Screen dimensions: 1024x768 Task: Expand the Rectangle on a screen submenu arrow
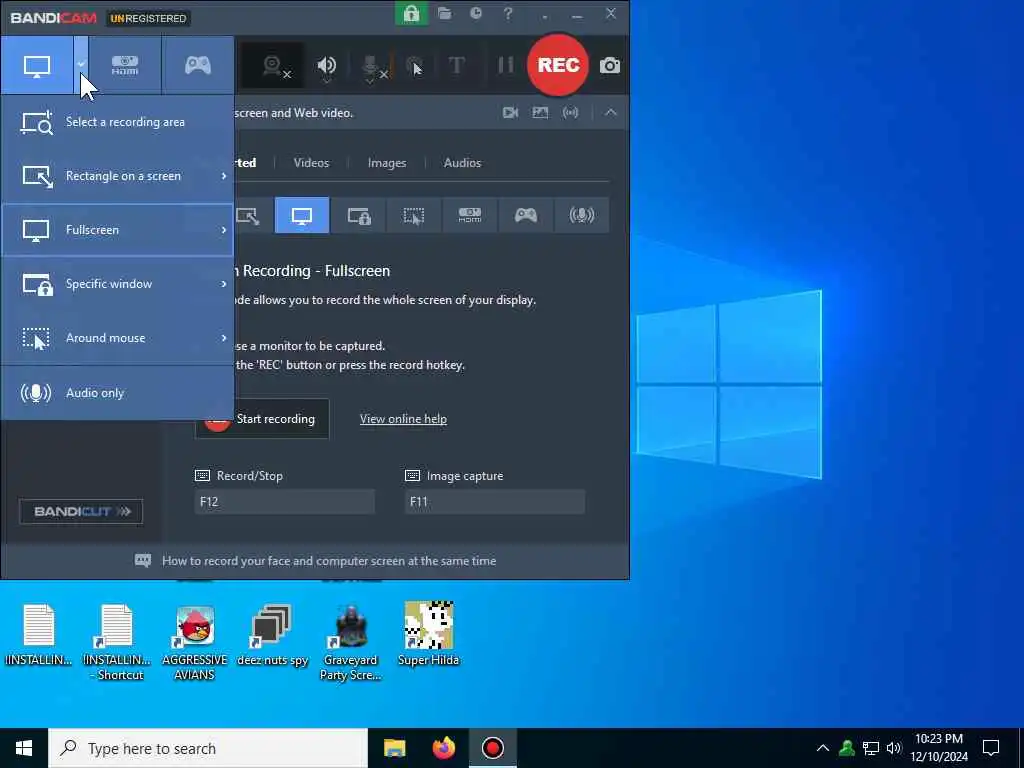click(x=224, y=176)
